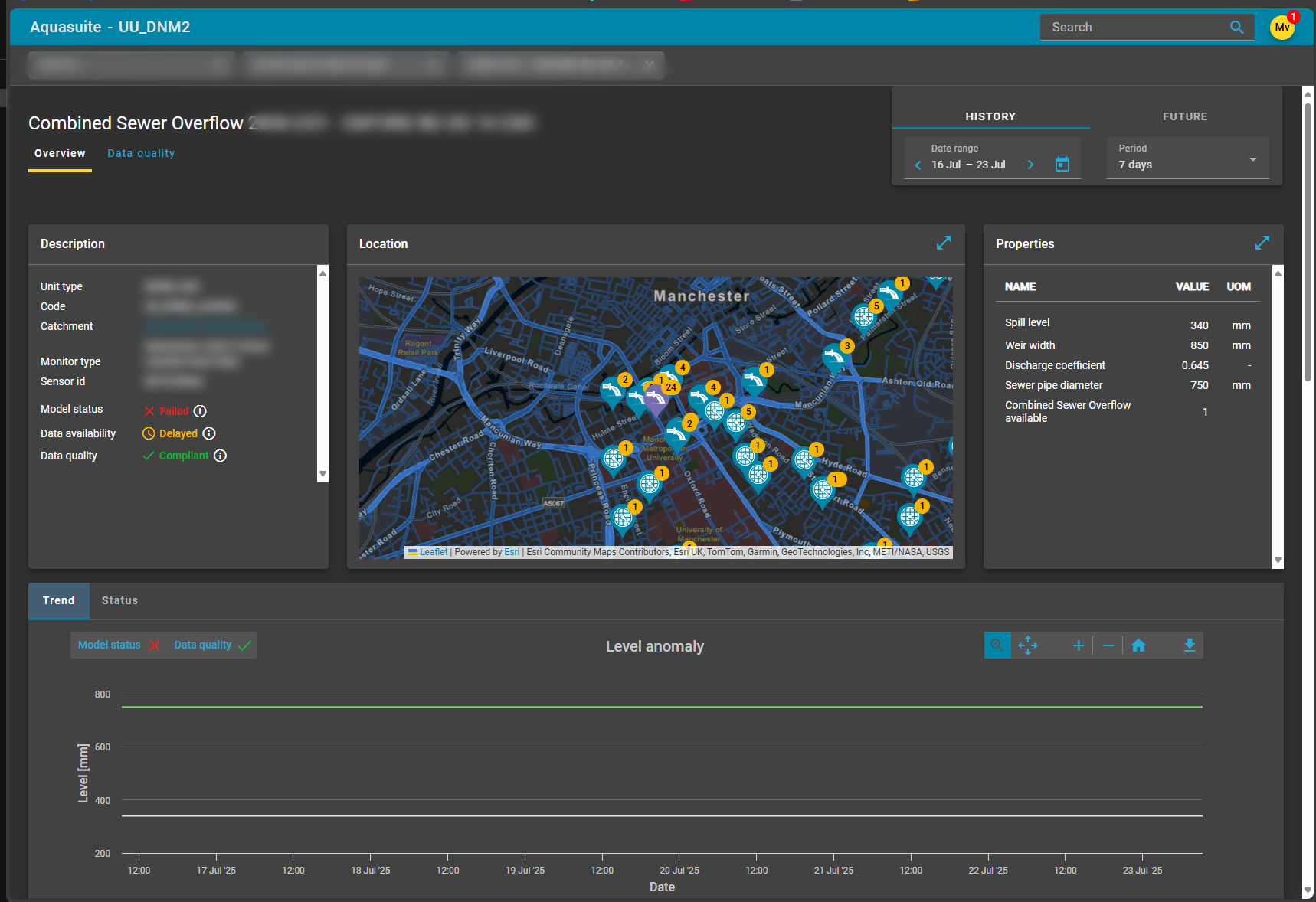Select the chart pan tool
Screen dimensions: 1316x902
(1028, 645)
